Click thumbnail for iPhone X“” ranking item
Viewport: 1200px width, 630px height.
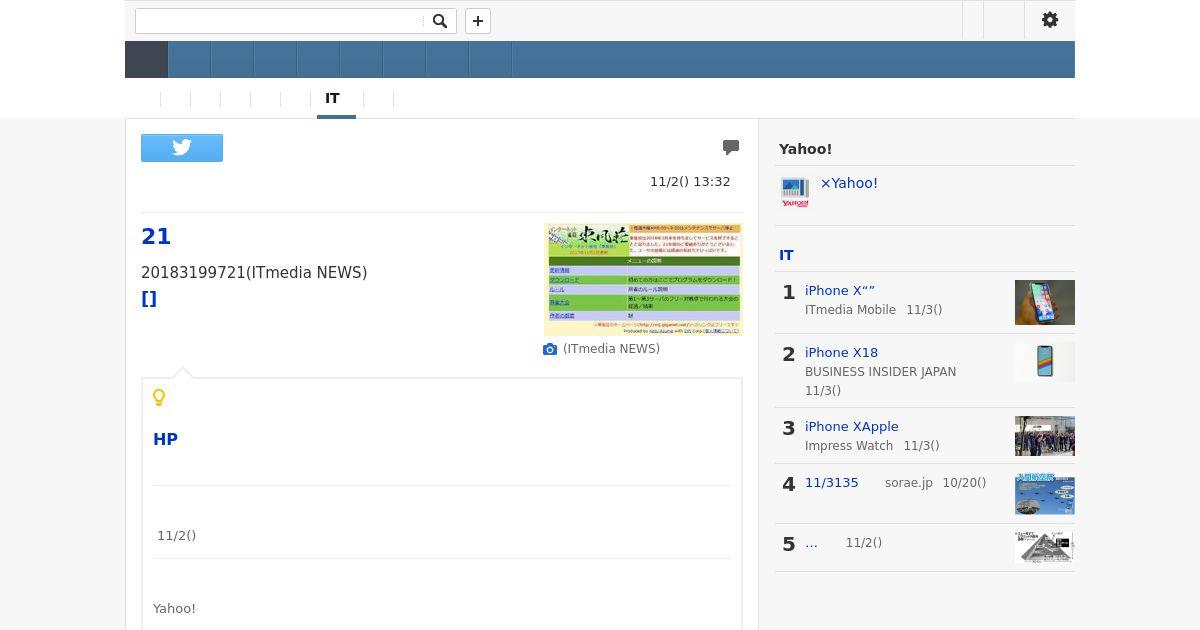tap(1045, 302)
